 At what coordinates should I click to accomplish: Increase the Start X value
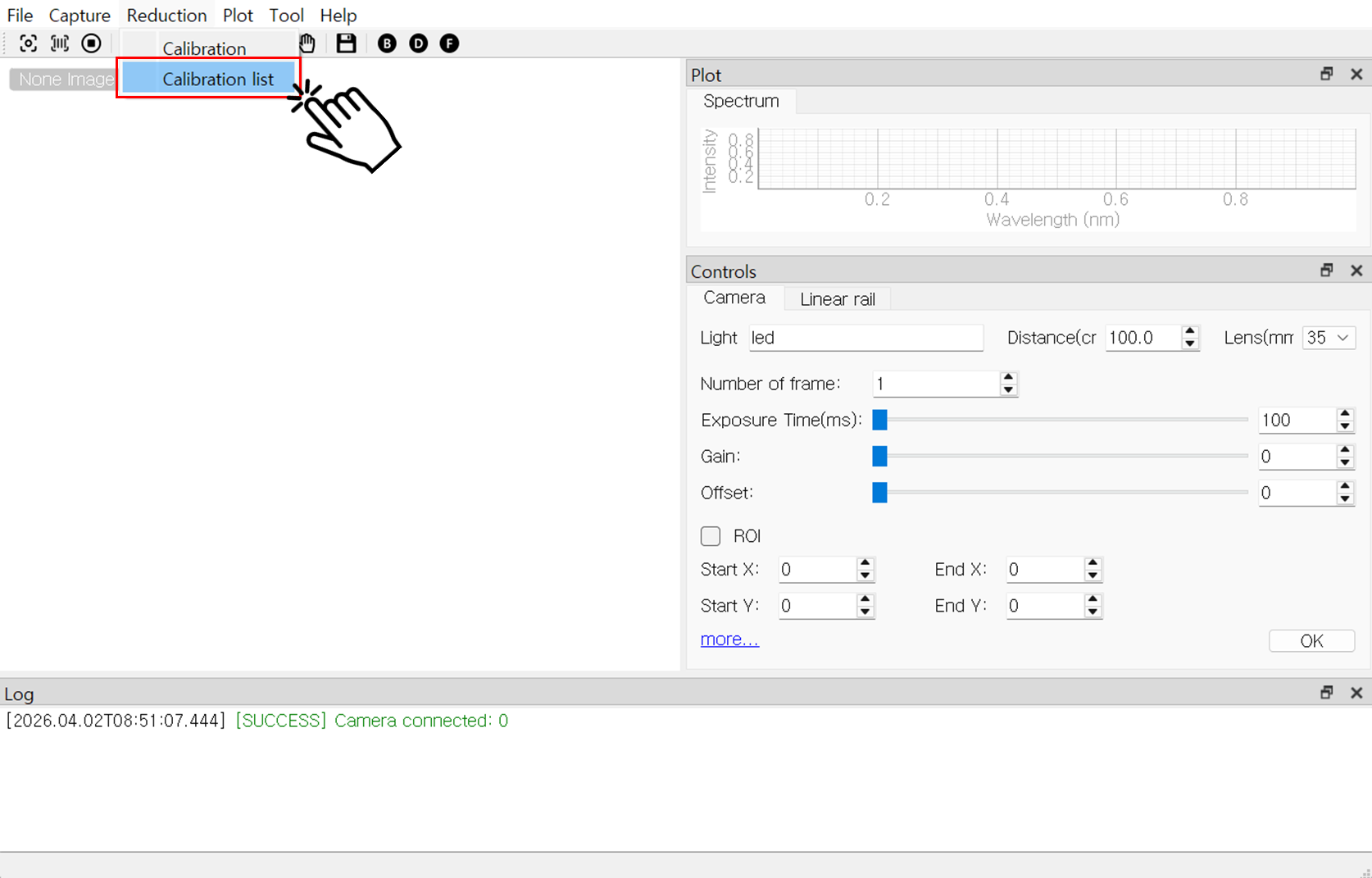coord(865,563)
